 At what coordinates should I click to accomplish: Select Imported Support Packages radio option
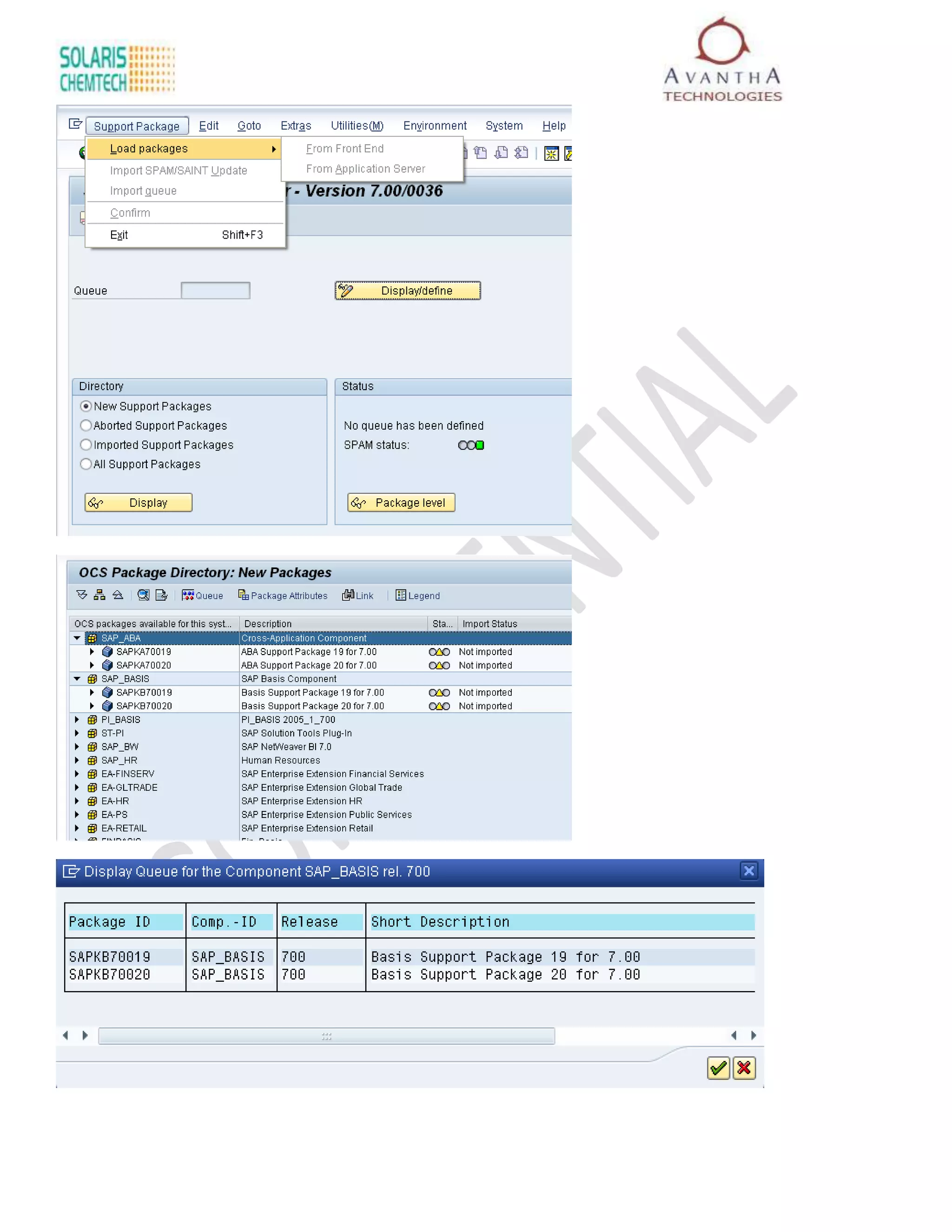86,444
